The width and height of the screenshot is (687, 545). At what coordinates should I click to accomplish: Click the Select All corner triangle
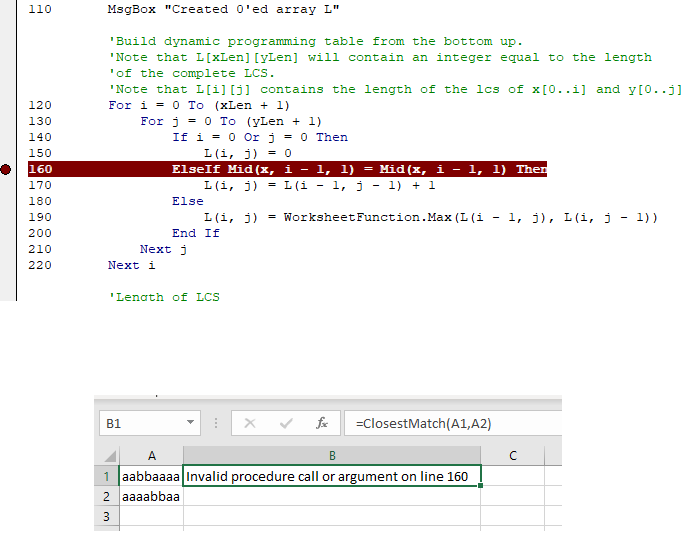tap(110, 456)
